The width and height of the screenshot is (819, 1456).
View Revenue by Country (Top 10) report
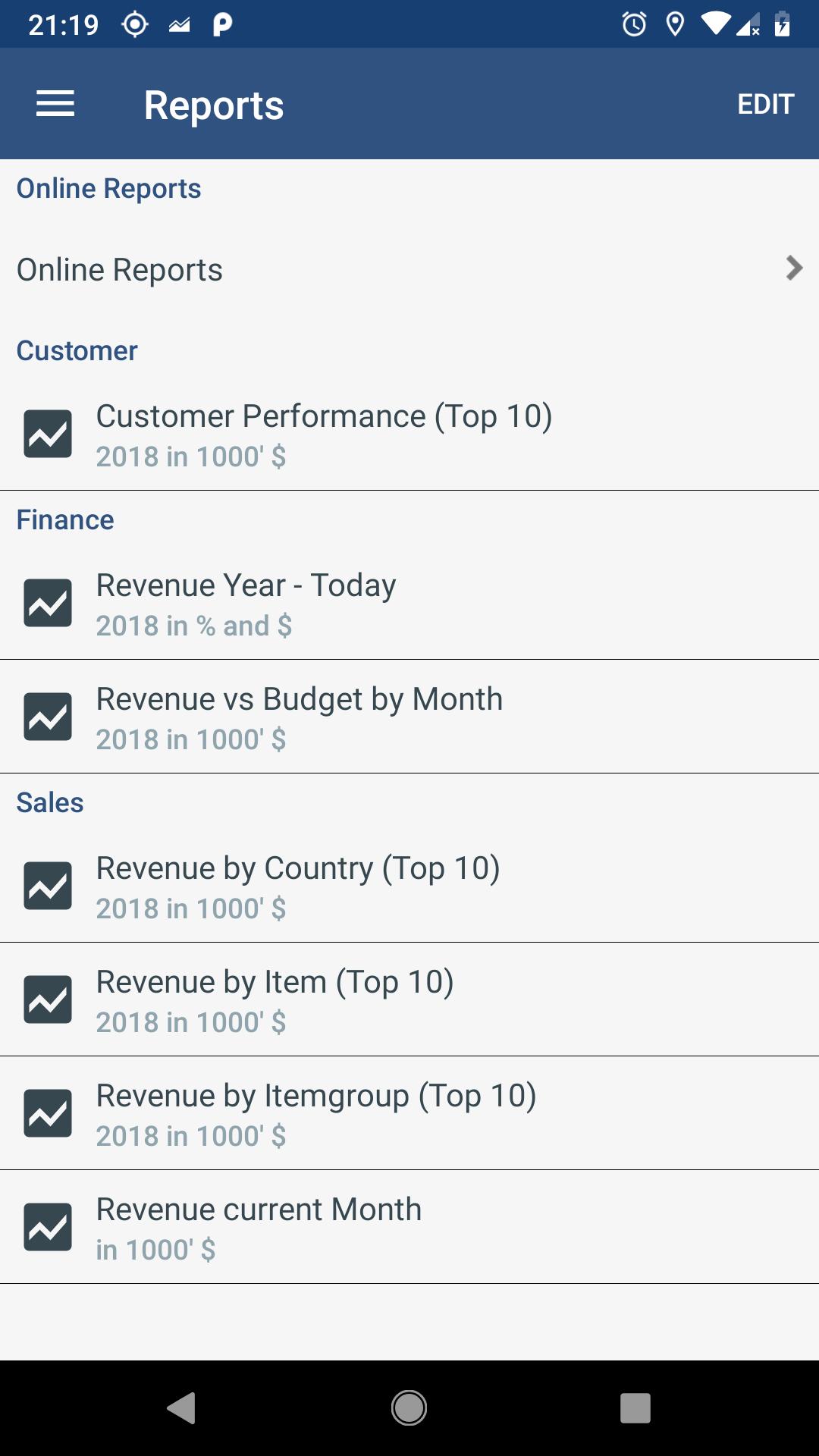(297, 868)
